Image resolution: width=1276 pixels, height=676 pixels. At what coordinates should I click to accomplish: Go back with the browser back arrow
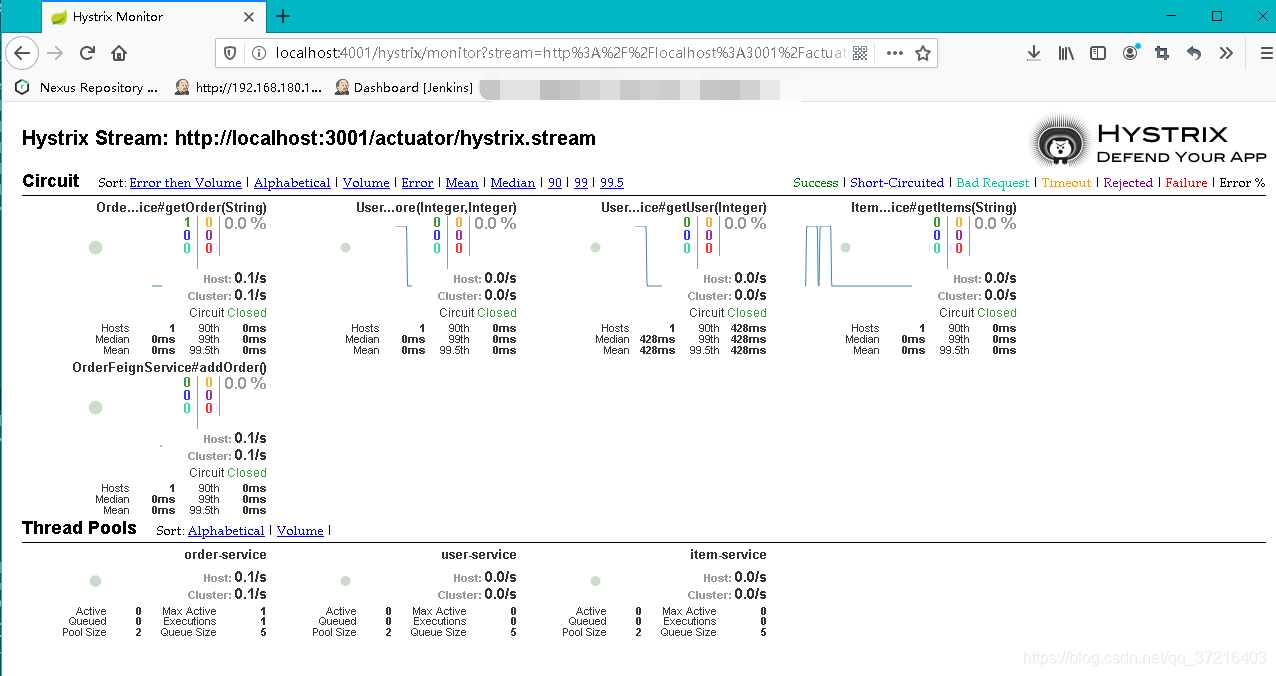point(22,53)
